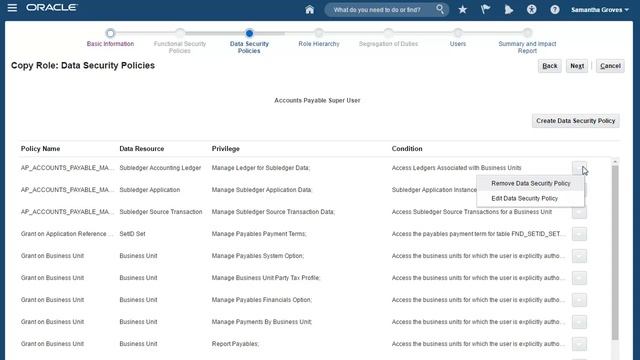This screenshot has width=640, height=360.
Task: Open the notifications icon beside the flag
Action: click(x=509, y=9)
